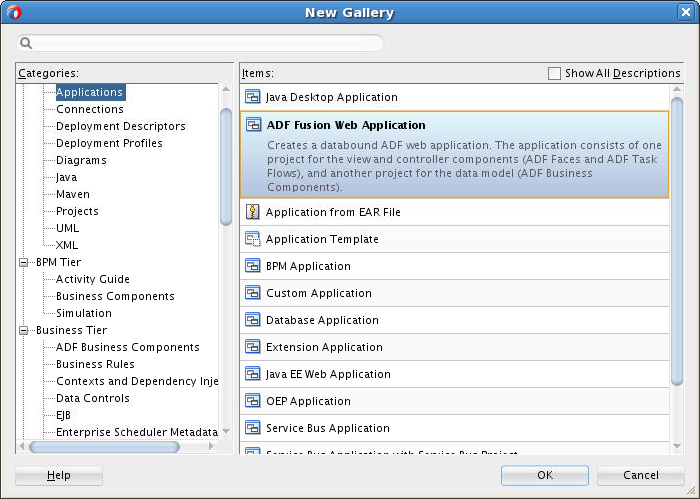Image resolution: width=700 pixels, height=499 pixels.
Task: Collapse the BPM Tier tree node
Action: coord(24,262)
